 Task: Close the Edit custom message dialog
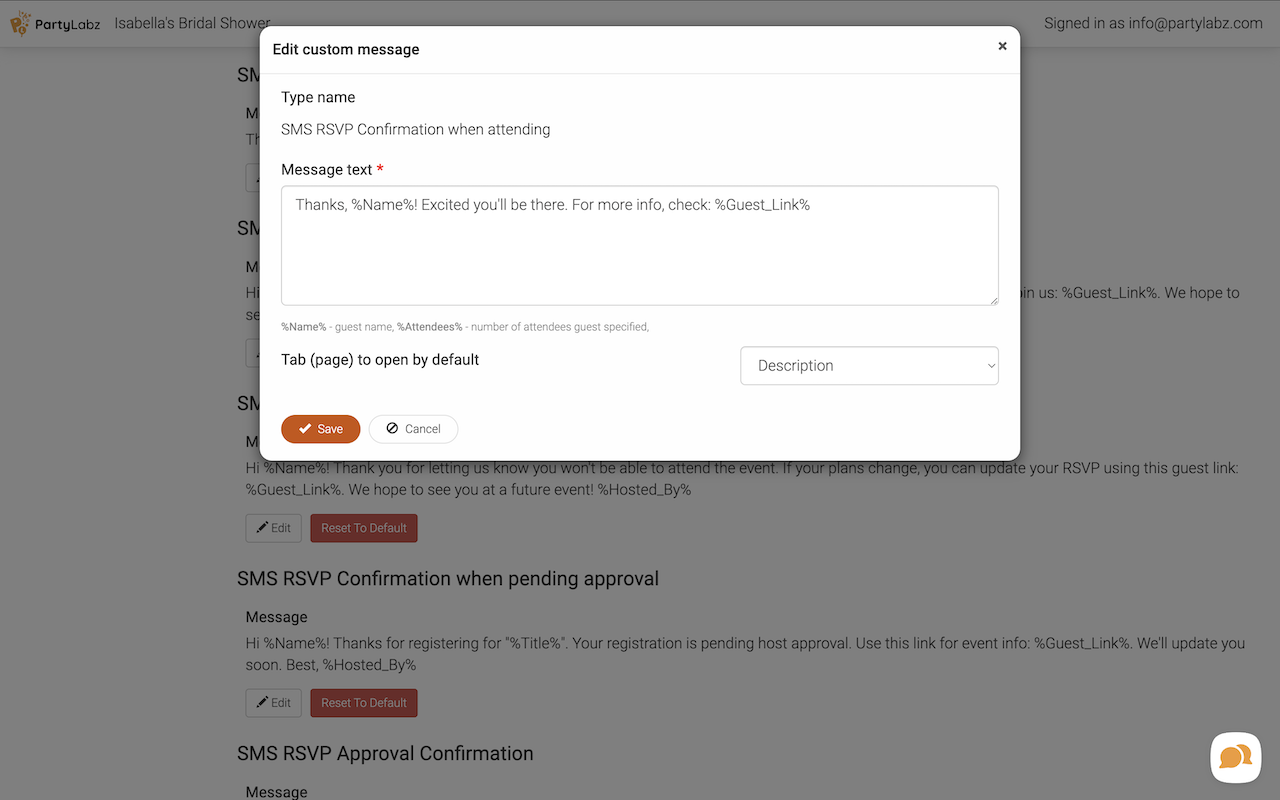(1002, 46)
